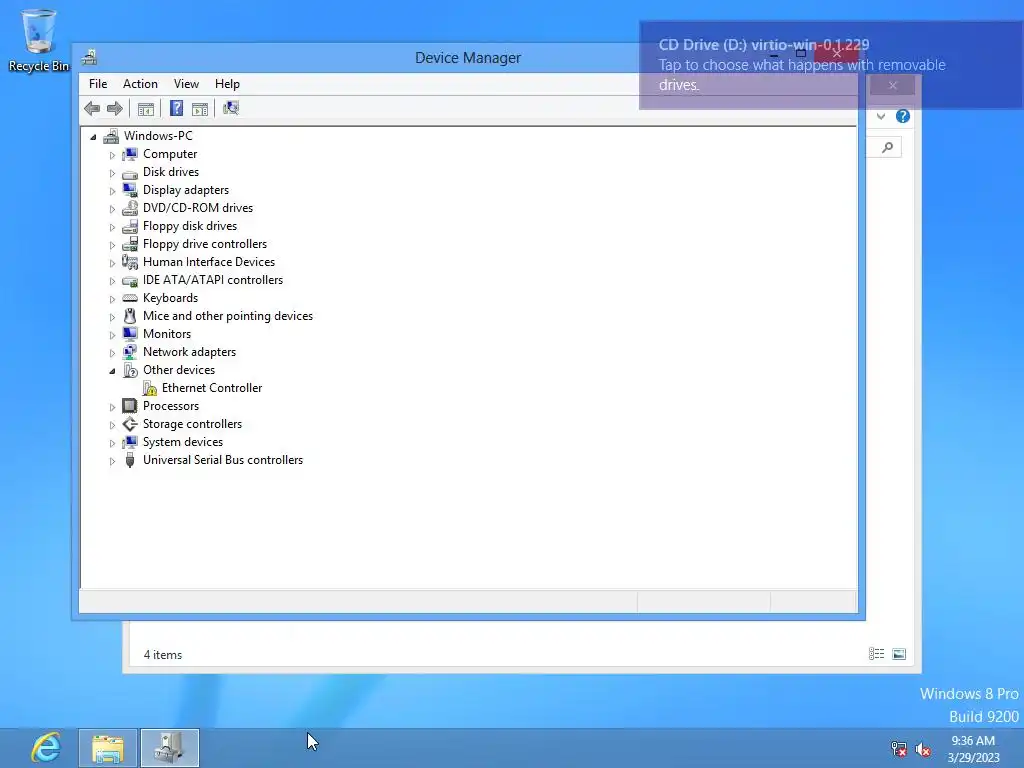Image resolution: width=1024 pixels, height=768 pixels.
Task: Click the Back arrow in Device Manager toolbar
Action: [x=92, y=108]
